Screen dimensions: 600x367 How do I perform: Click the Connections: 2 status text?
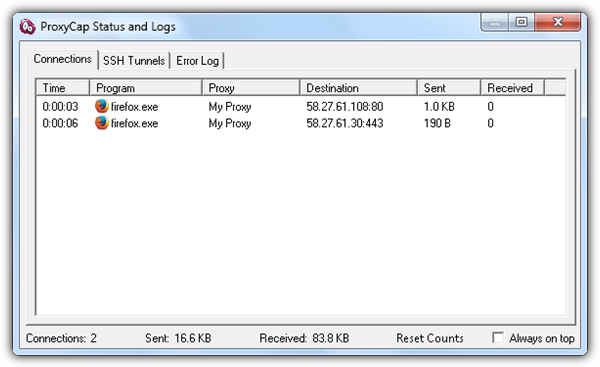pos(61,338)
